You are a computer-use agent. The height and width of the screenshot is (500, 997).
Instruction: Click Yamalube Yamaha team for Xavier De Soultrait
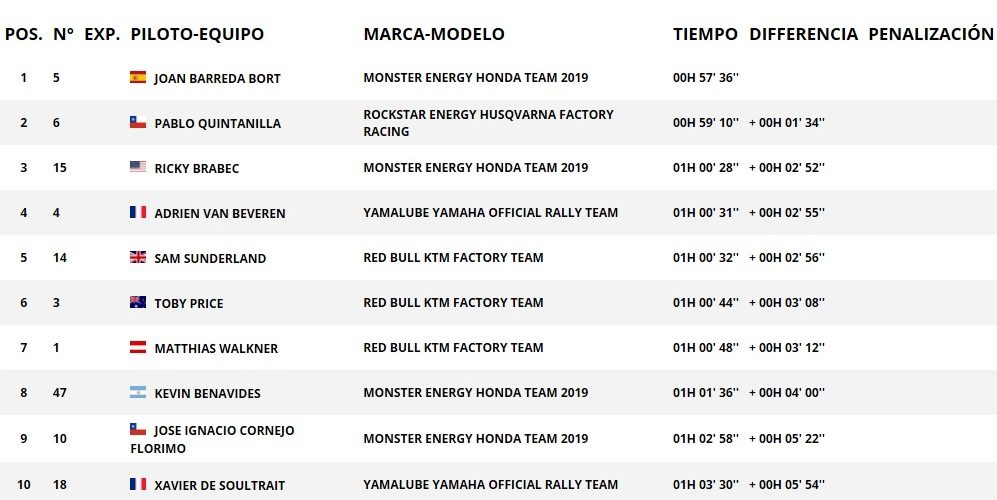490,485
